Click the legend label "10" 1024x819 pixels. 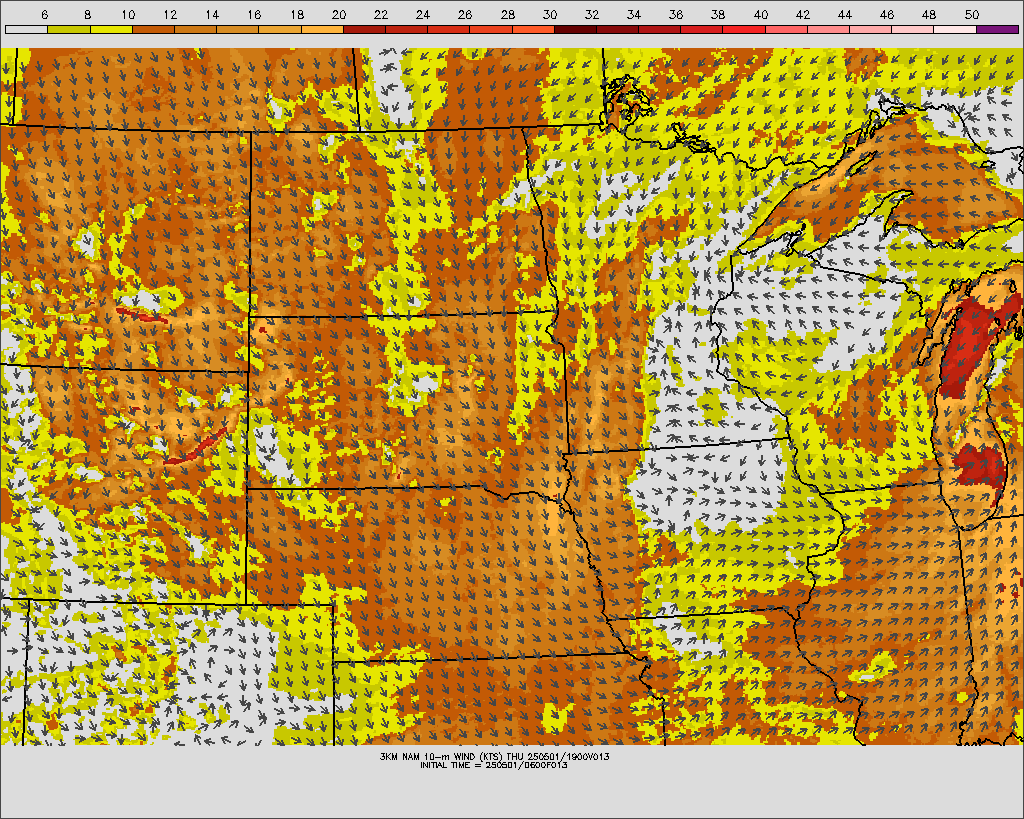click(x=128, y=14)
